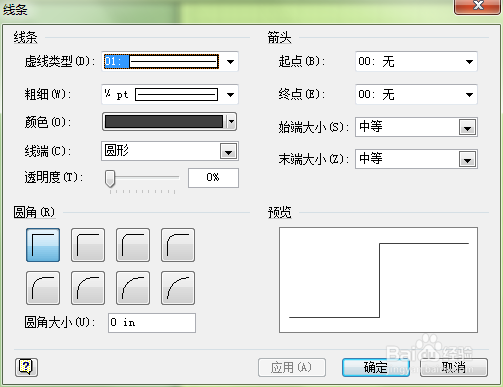503x387 pixels.
Task: Open the 粗细 line weight dropdown
Action: (230, 95)
